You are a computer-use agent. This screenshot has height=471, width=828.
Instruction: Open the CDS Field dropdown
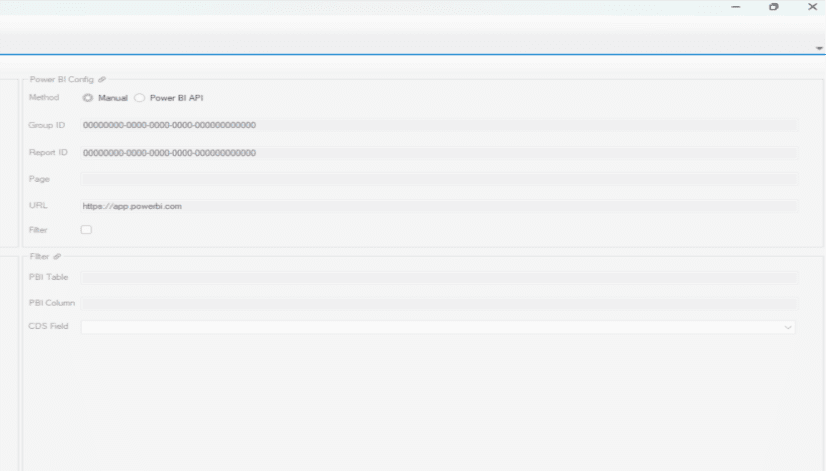tap(787, 327)
